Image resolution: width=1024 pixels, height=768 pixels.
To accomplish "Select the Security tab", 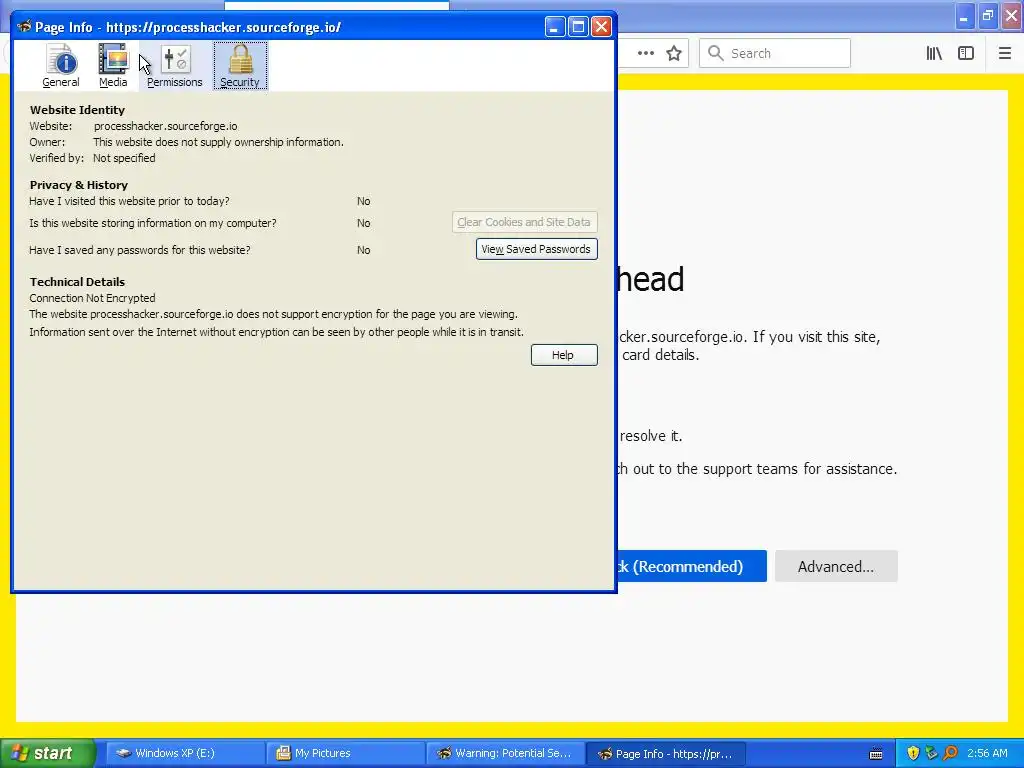I will tap(240, 65).
